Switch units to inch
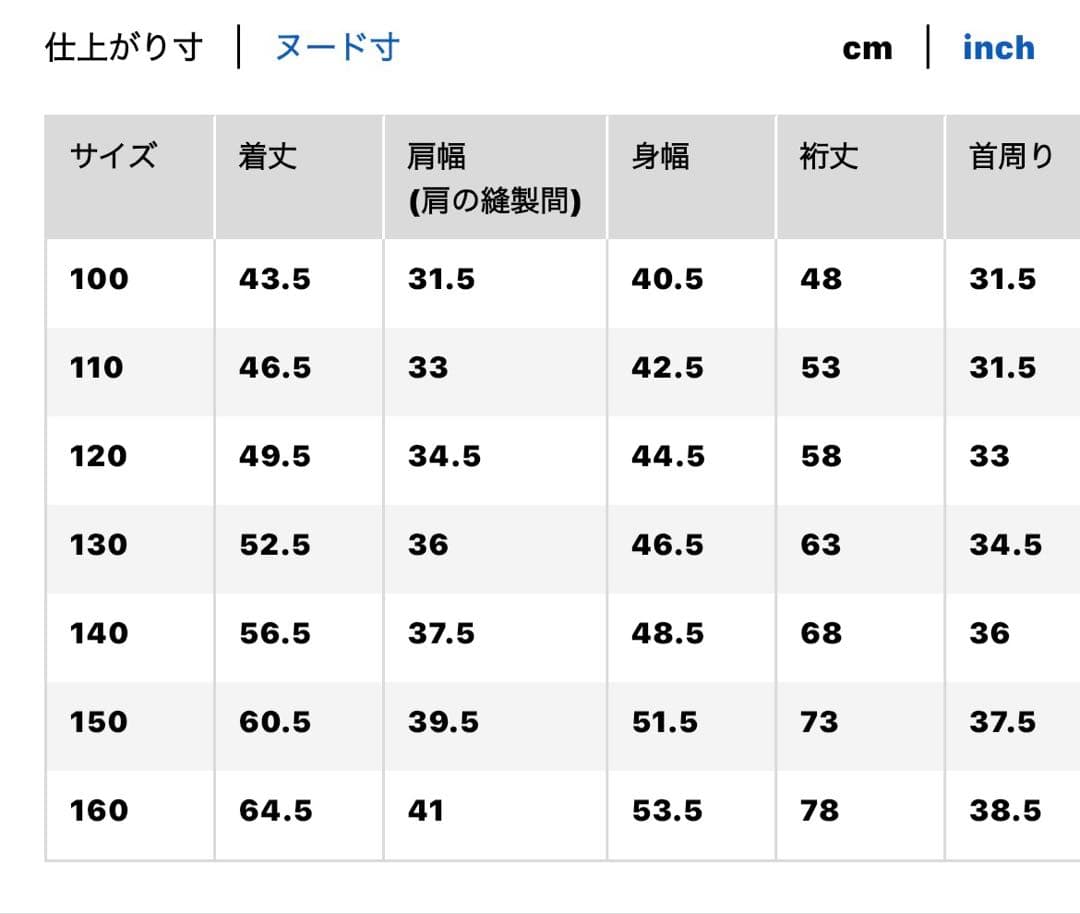The height and width of the screenshot is (914, 1080). (x=998, y=48)
